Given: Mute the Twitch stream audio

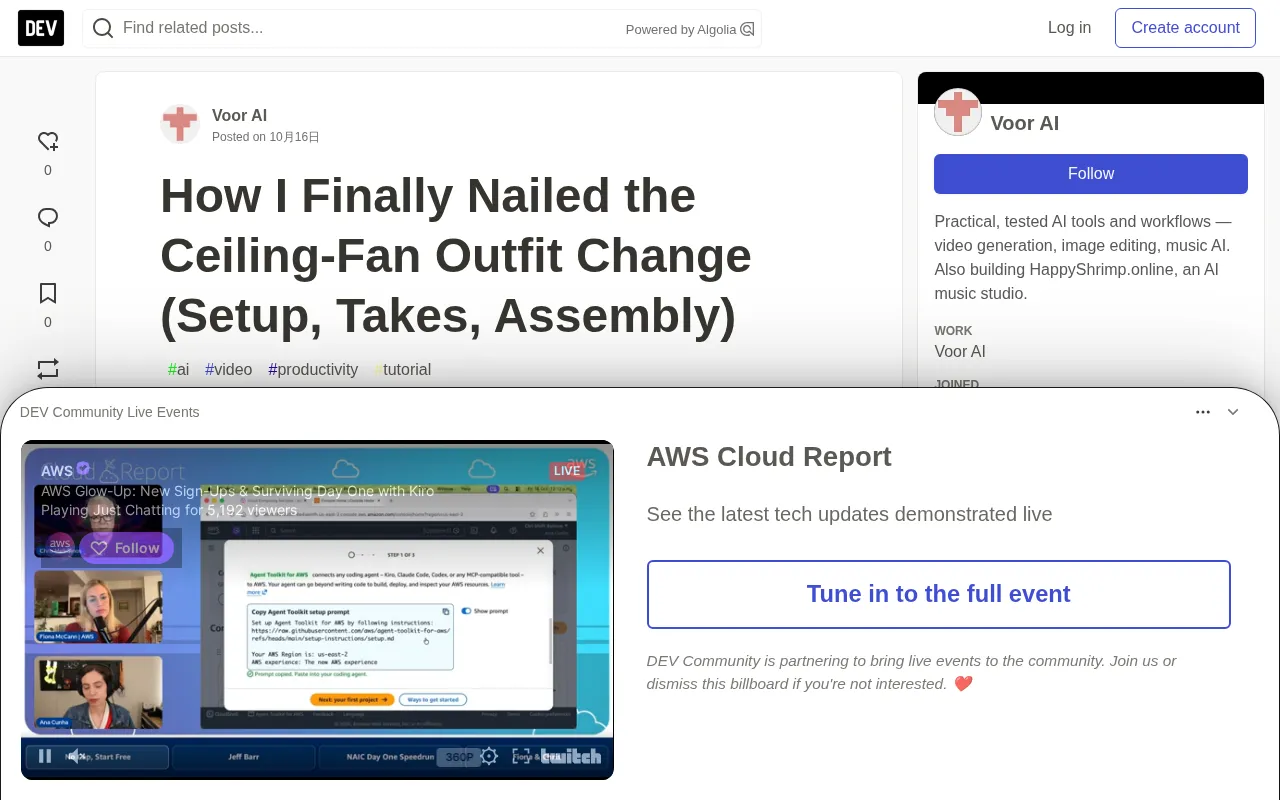Looking at the screenshot, I should [75, 756].
